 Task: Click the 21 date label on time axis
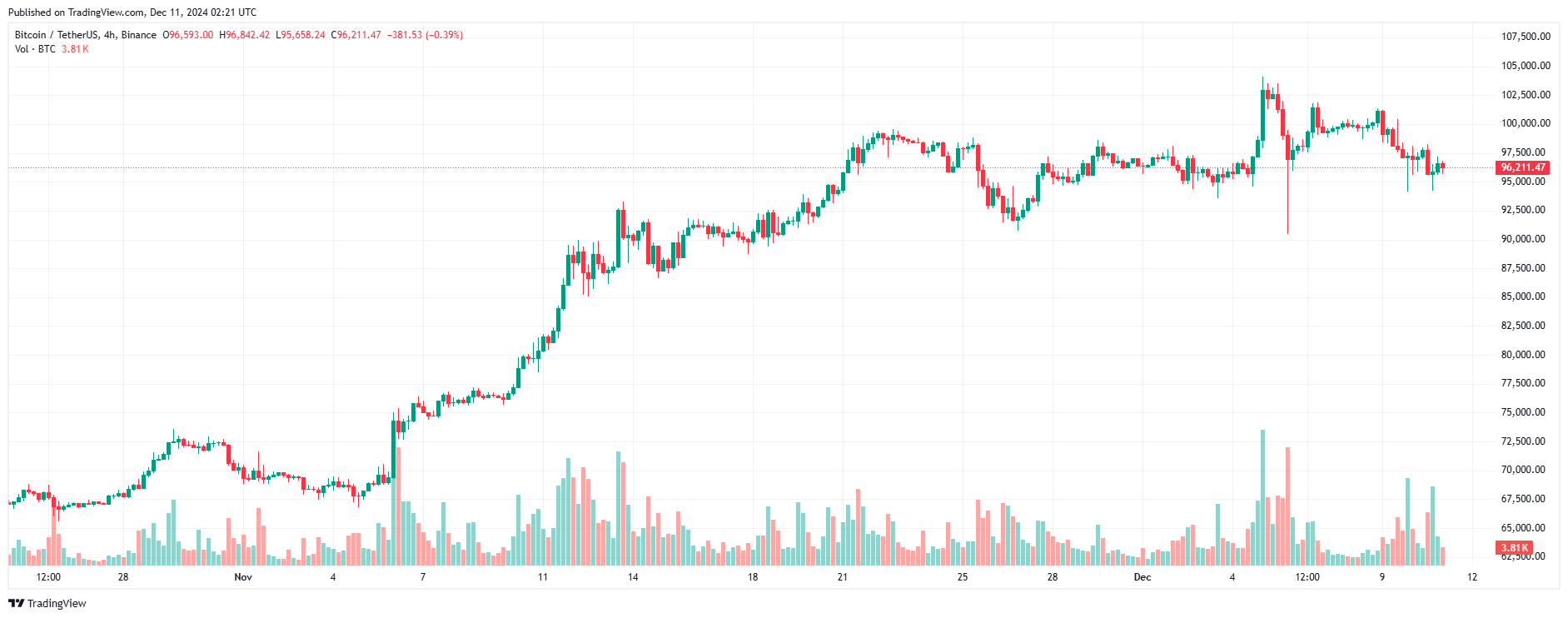point(843,577)
